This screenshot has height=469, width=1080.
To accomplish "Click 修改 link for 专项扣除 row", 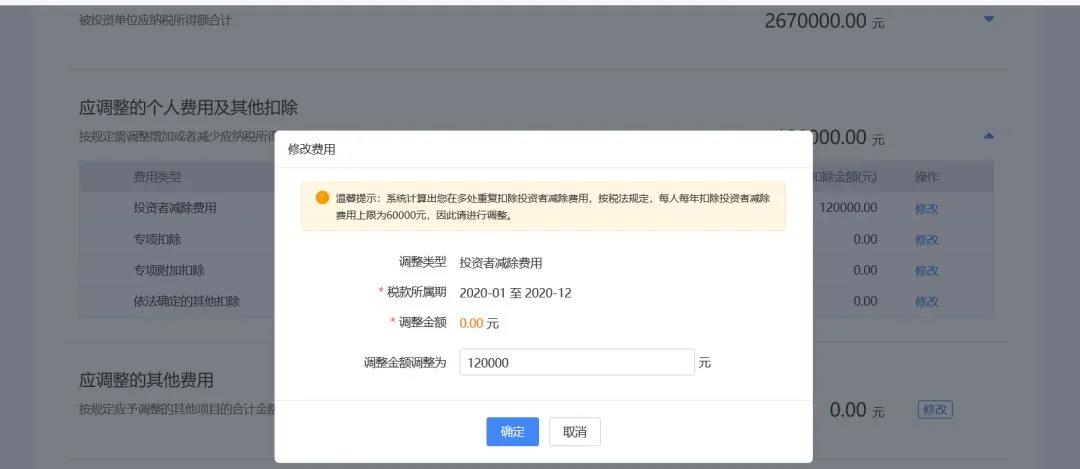I will [926, 240].
